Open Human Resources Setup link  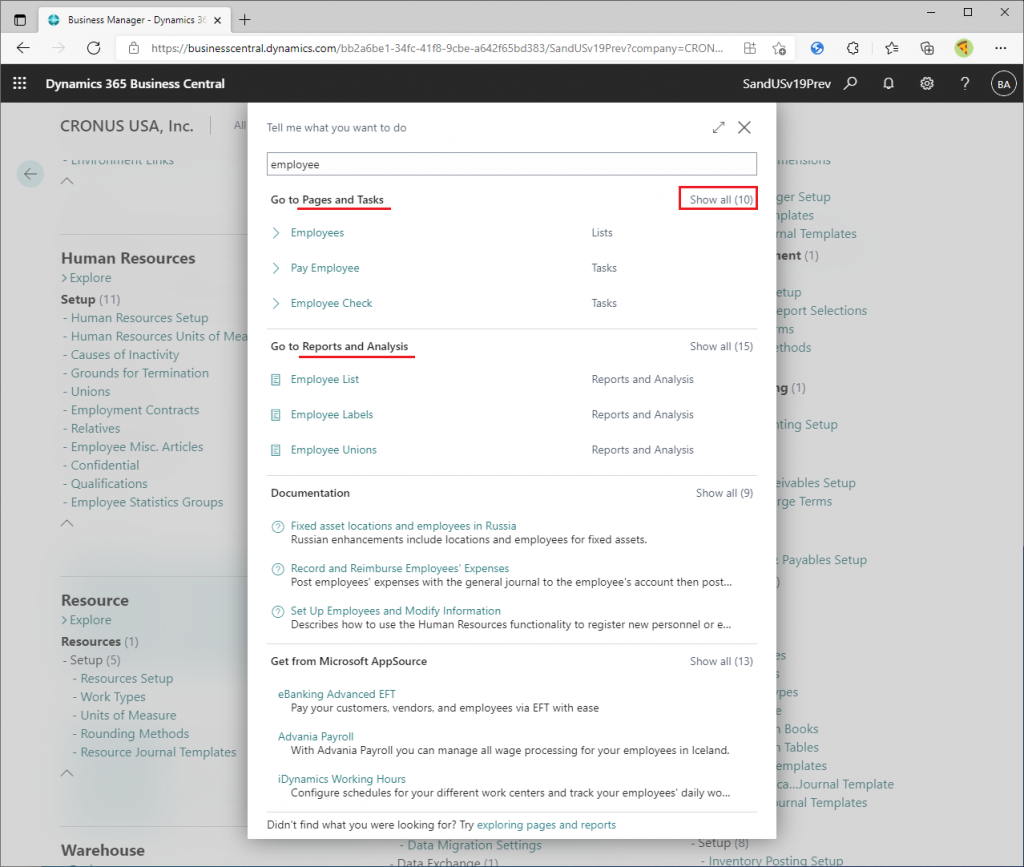[x=140, y=318]
